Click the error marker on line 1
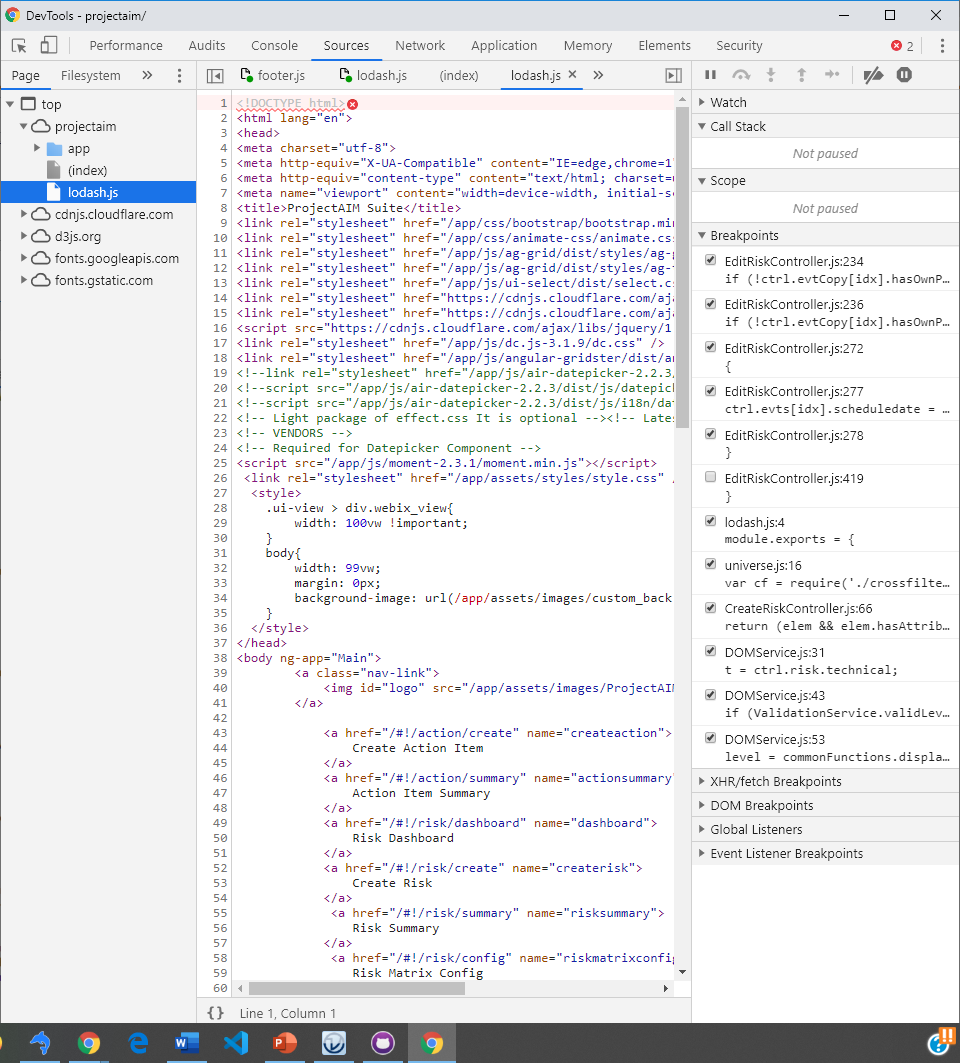Image resolution: width=960 pixels, height=1063 pixels. [x=353, y=104]
